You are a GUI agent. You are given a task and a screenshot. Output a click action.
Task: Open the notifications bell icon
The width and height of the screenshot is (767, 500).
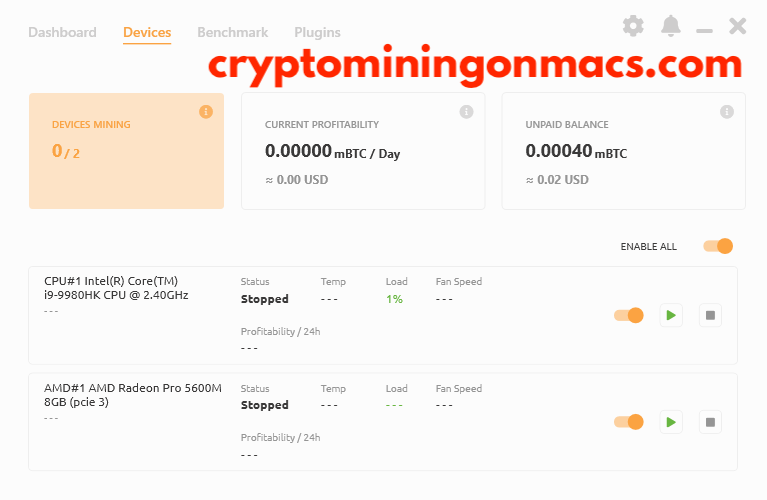point(671,26)
